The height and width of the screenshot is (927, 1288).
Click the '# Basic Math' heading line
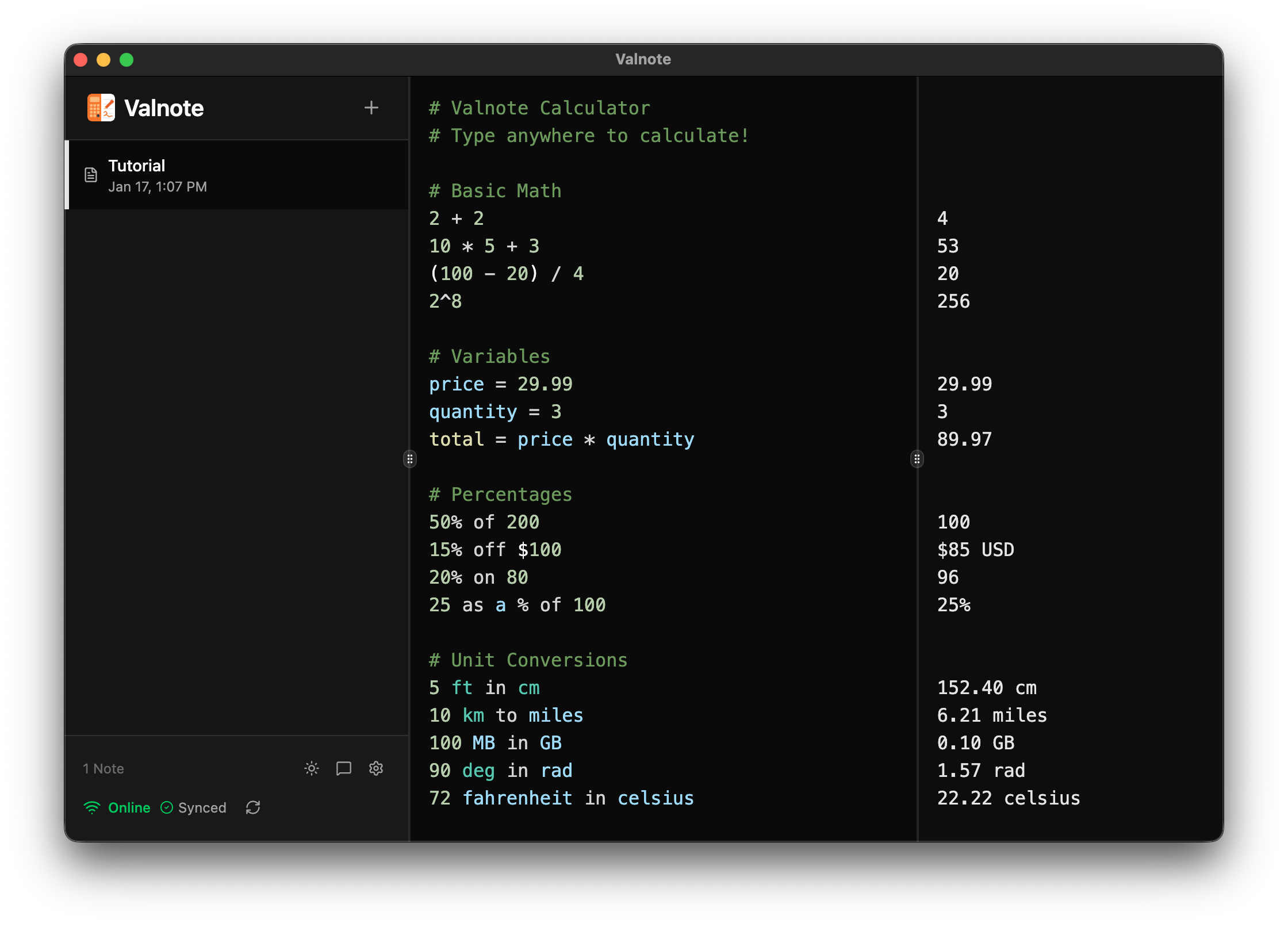[x=495, y=191]
